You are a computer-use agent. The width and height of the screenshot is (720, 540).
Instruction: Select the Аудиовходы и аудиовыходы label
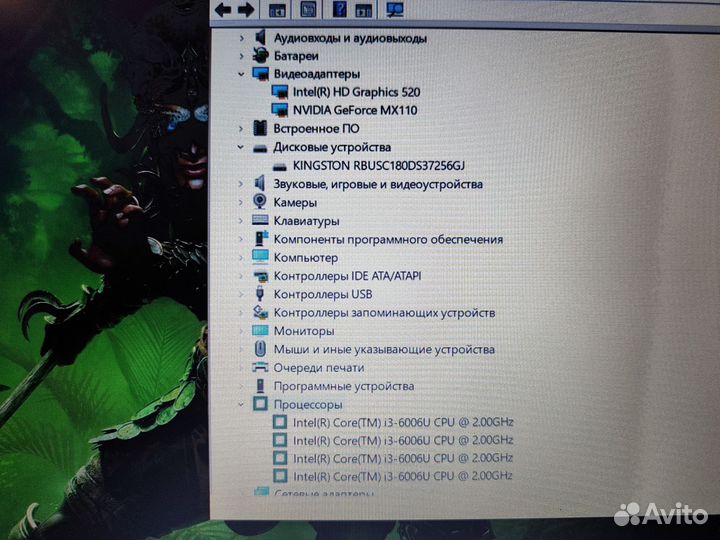[350, 38]
